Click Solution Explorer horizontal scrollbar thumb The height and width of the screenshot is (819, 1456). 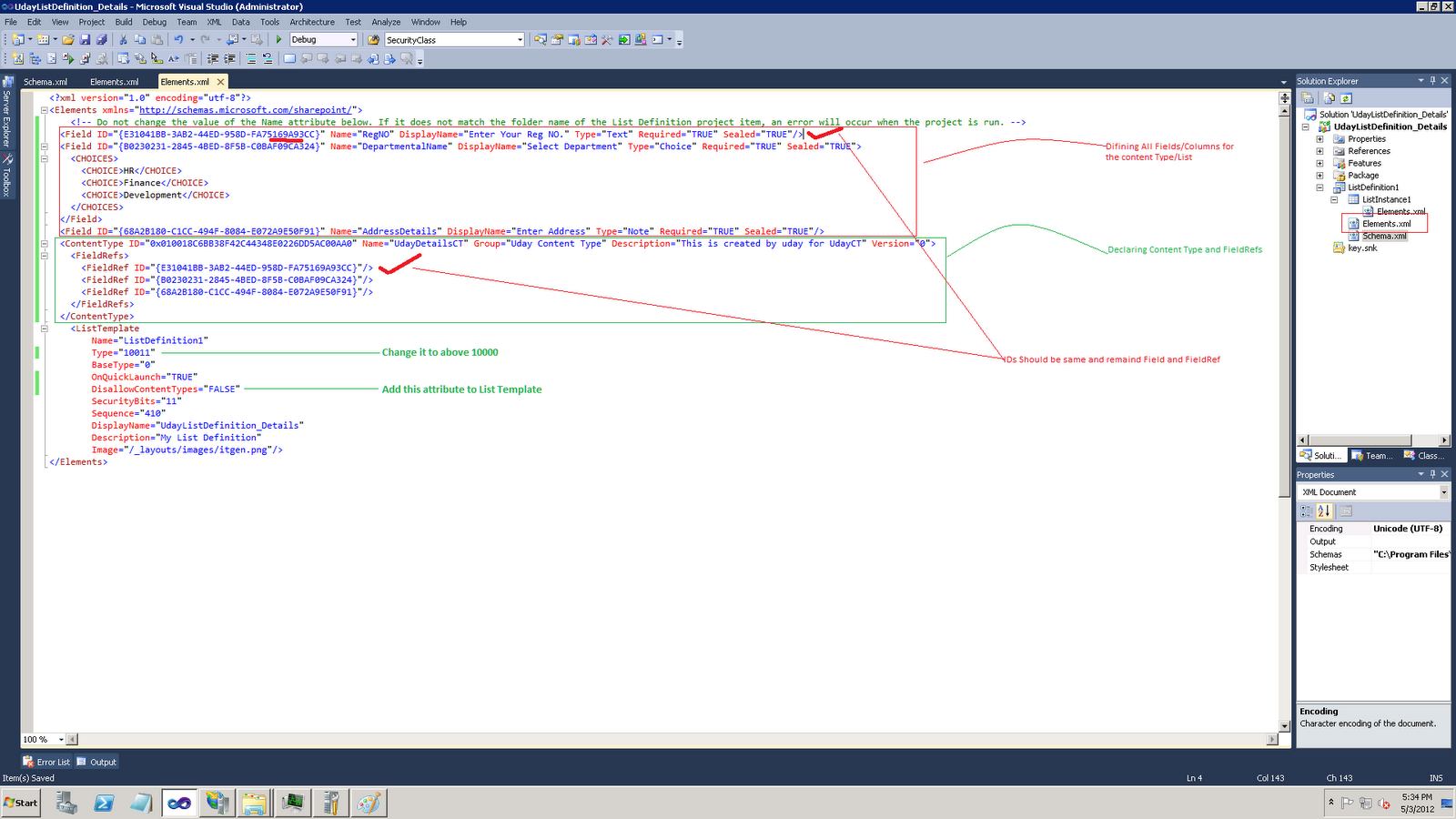[x=1360, y=440]
